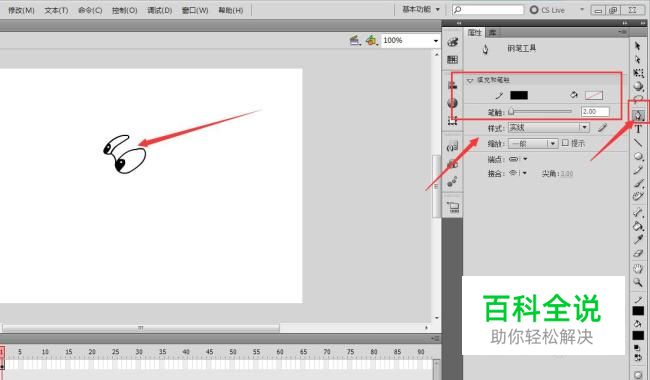Select the Pen tool in toolbar
The image size is (650, 380).
click(638, 115)
